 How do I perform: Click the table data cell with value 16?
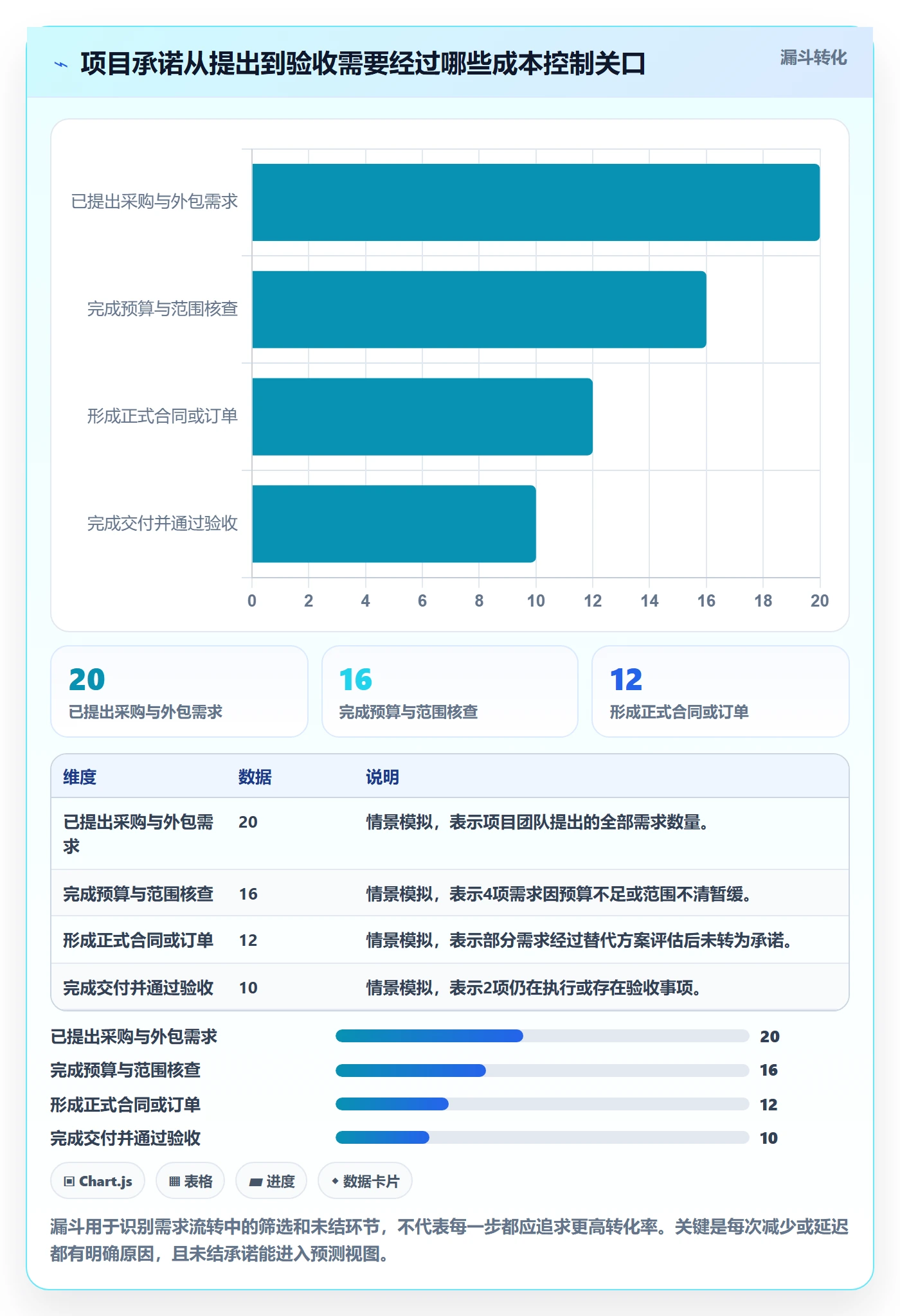click(x=248, y=894)
